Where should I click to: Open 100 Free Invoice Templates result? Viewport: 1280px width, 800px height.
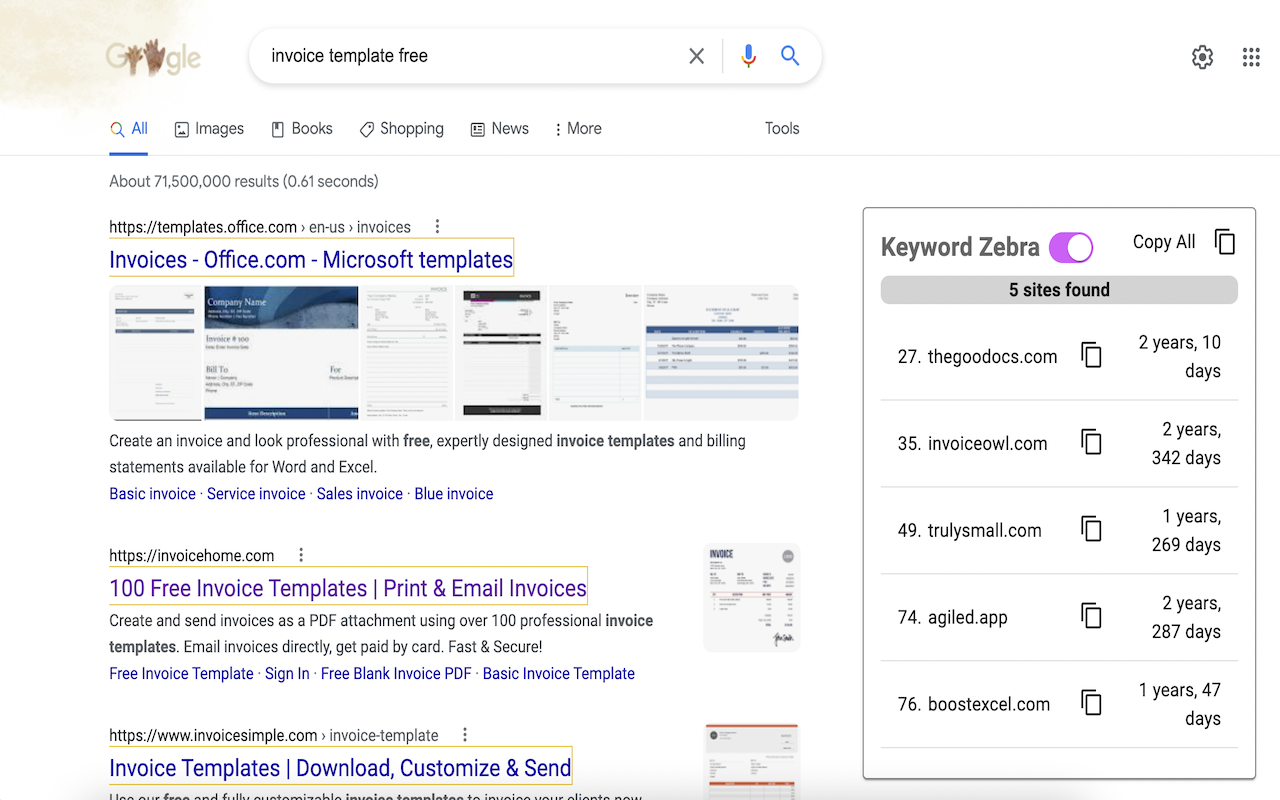[x=348, y=588]
